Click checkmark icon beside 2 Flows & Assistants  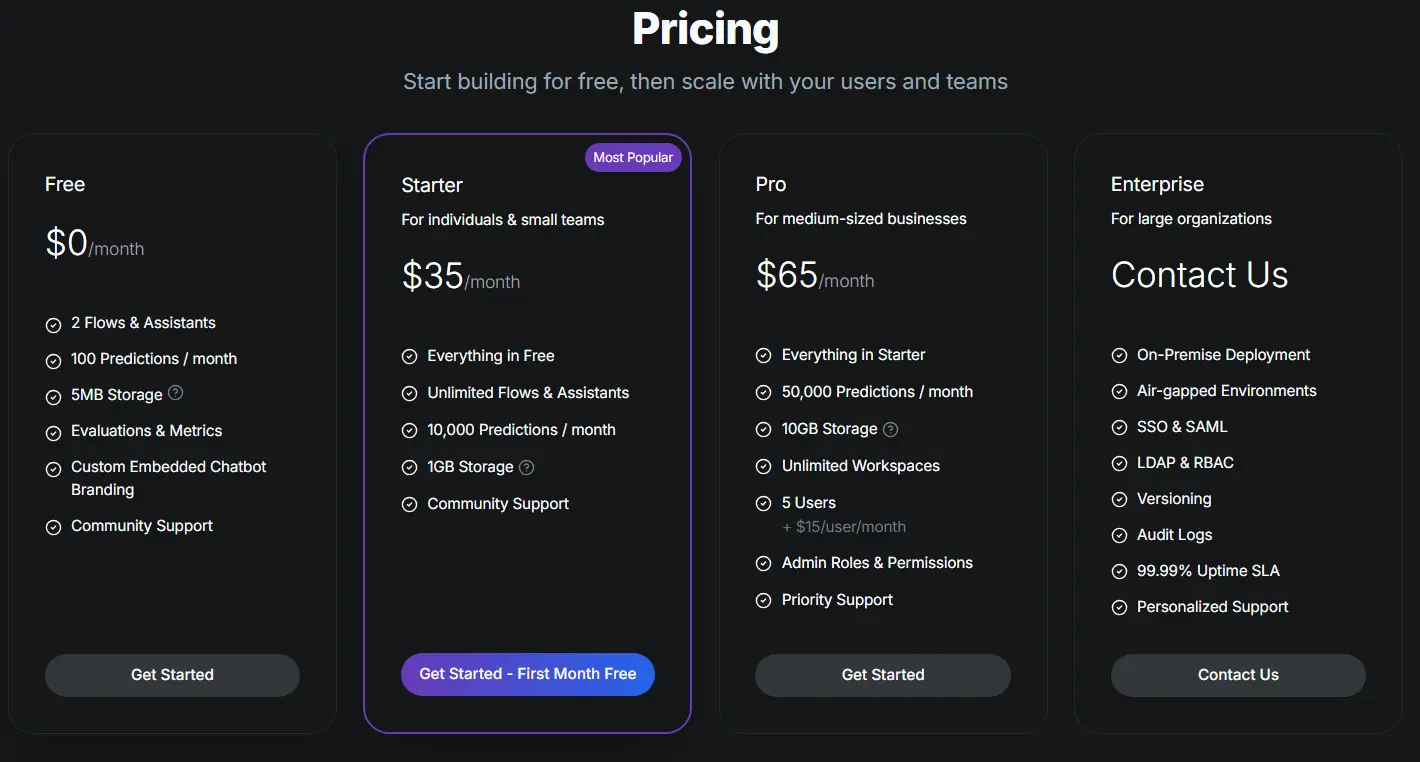[54, 324]
